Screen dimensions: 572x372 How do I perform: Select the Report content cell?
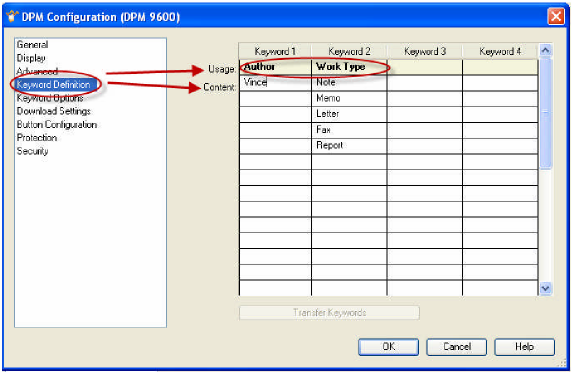coord(349,146)
